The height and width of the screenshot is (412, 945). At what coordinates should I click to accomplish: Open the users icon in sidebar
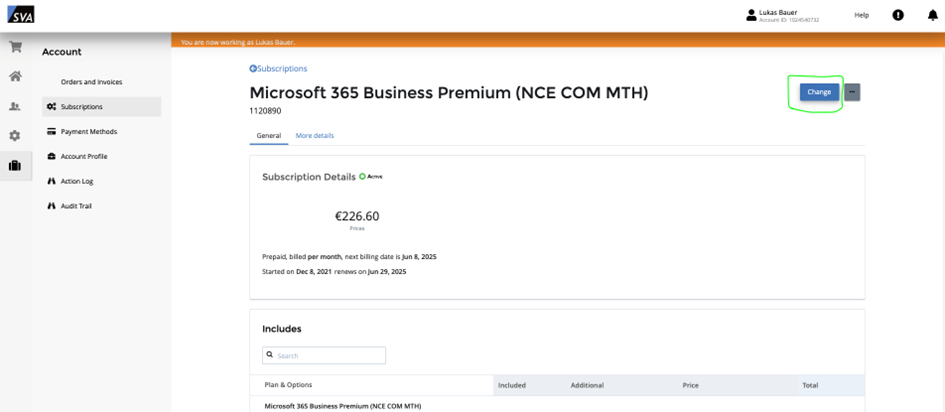15,106
